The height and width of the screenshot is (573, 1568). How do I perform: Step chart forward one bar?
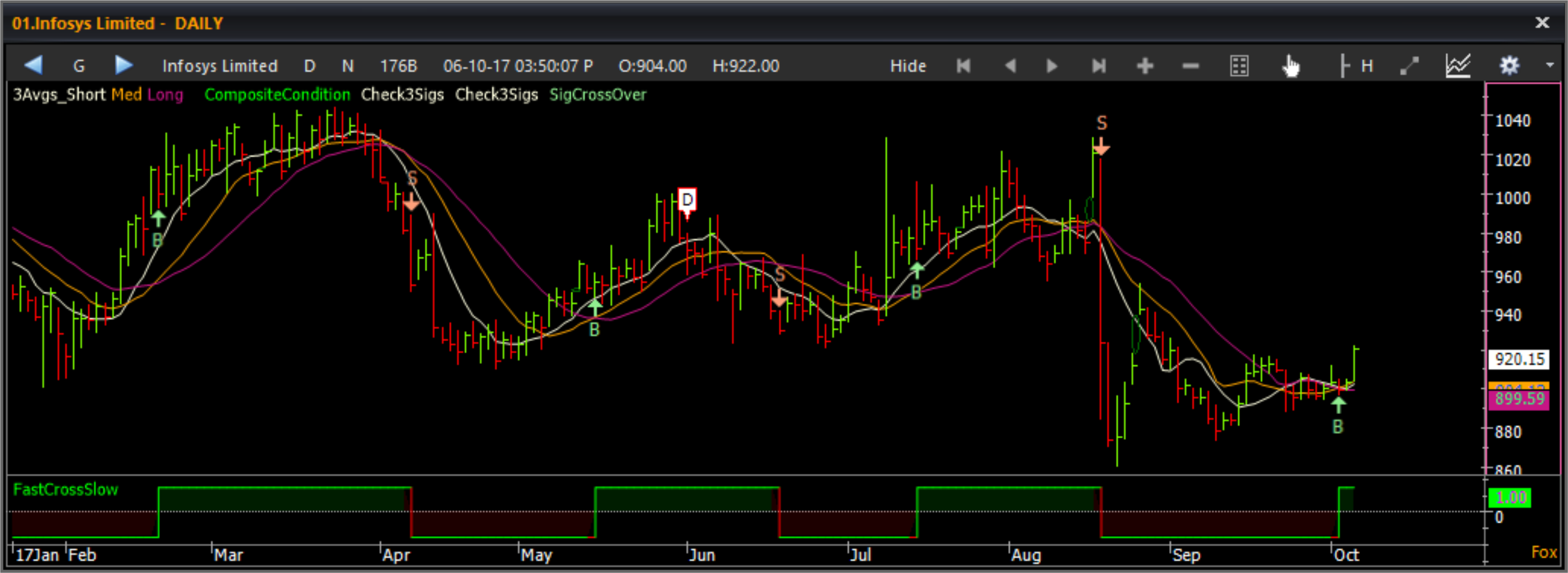point(1051,66)
